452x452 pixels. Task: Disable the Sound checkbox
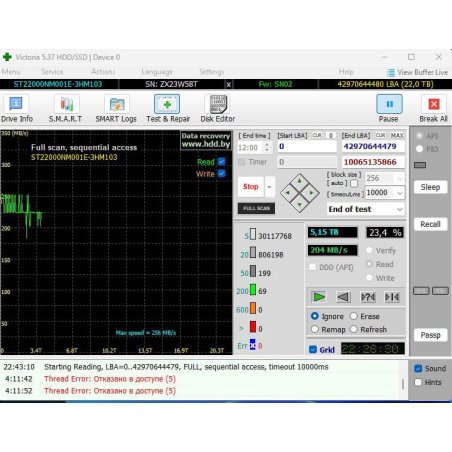point(418,368)
